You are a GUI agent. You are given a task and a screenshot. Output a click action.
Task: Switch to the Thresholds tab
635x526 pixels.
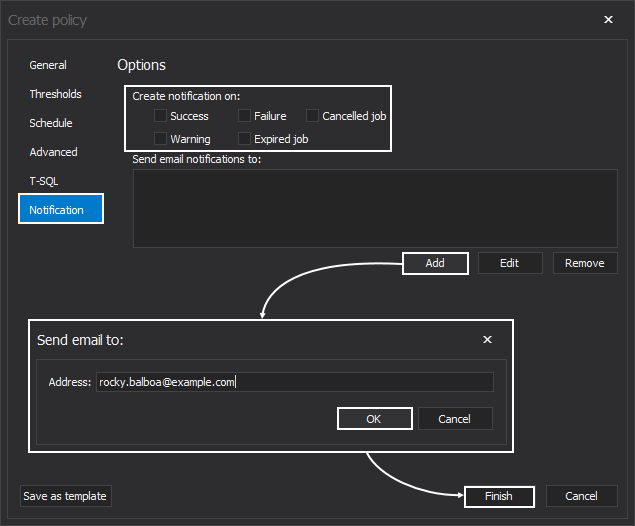pyautogui.click(x=55, y=94)
